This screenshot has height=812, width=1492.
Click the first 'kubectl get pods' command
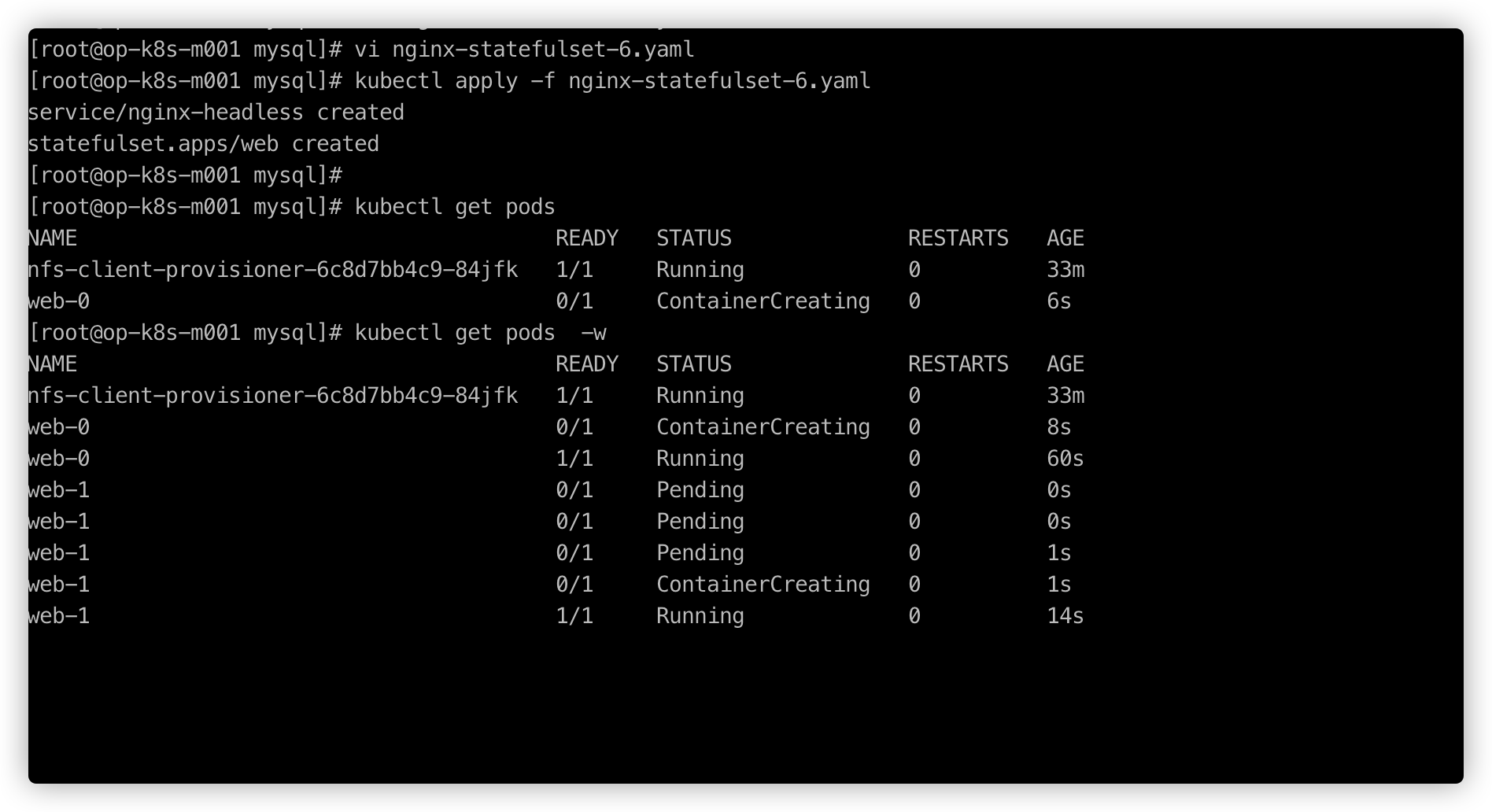455,207
